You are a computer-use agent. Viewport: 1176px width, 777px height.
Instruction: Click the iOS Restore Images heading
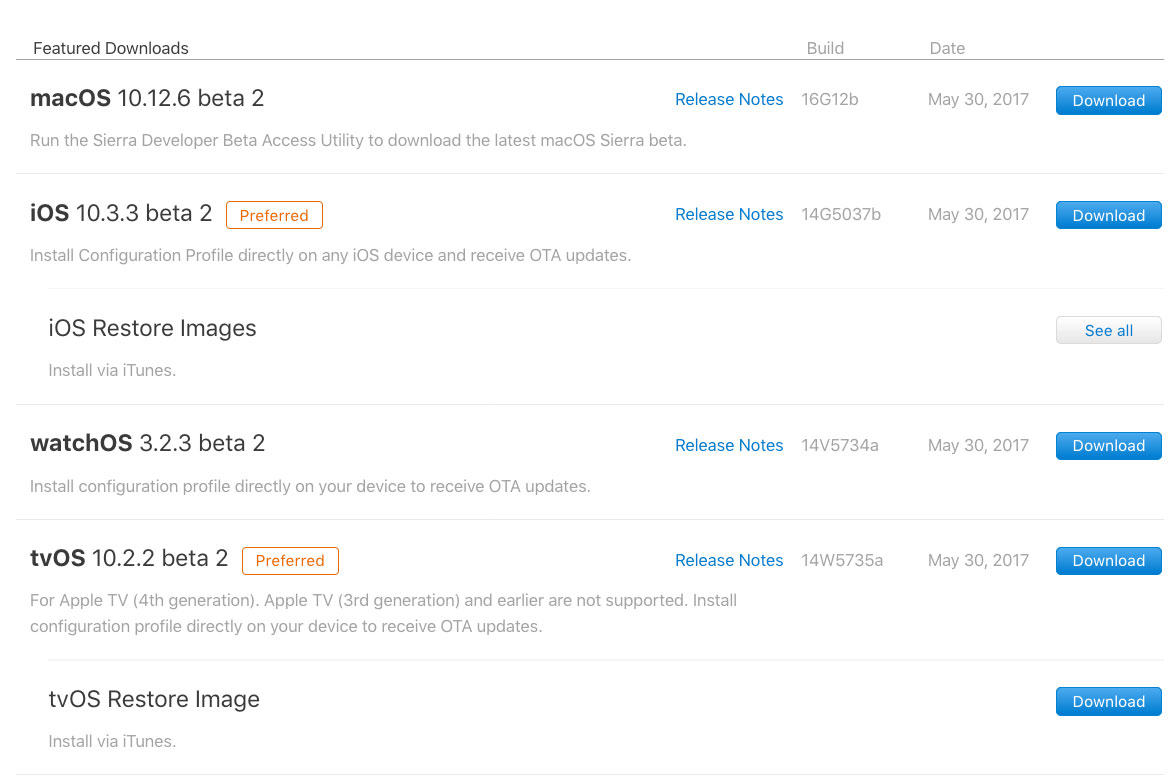(152, 329)
